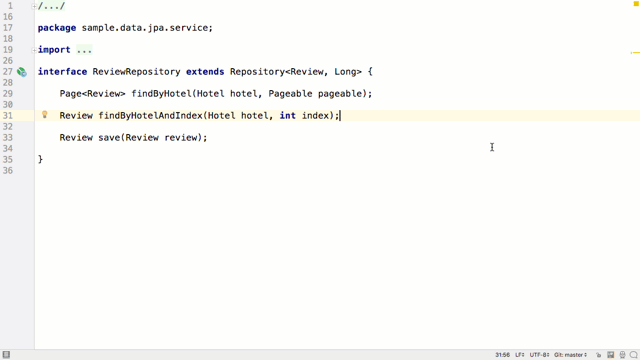Expand the folded header comment block
The image size is (640, 360).
[x=34, y=6]
